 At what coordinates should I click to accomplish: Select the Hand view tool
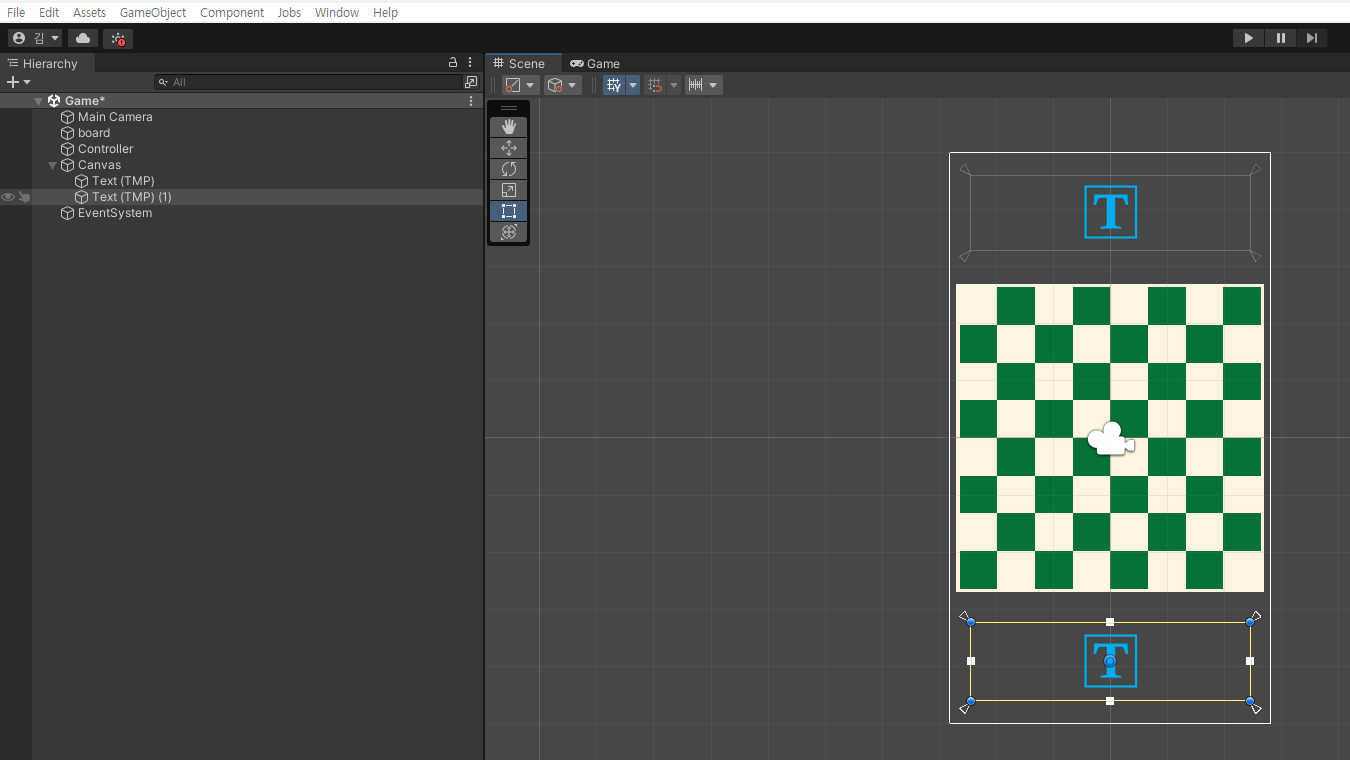[508, 127]
